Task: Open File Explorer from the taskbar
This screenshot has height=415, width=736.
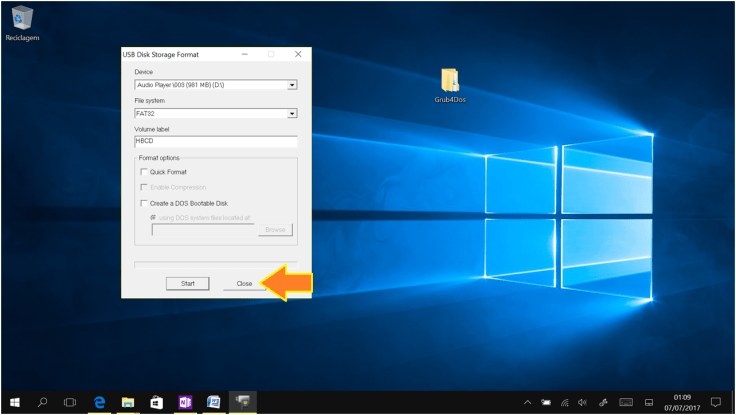Action: click(128, 402)
